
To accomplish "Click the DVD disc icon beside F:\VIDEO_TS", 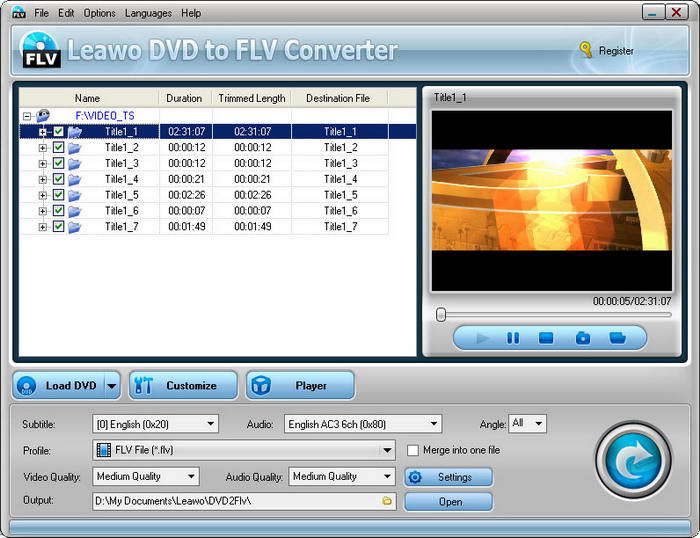I will 43,116.
